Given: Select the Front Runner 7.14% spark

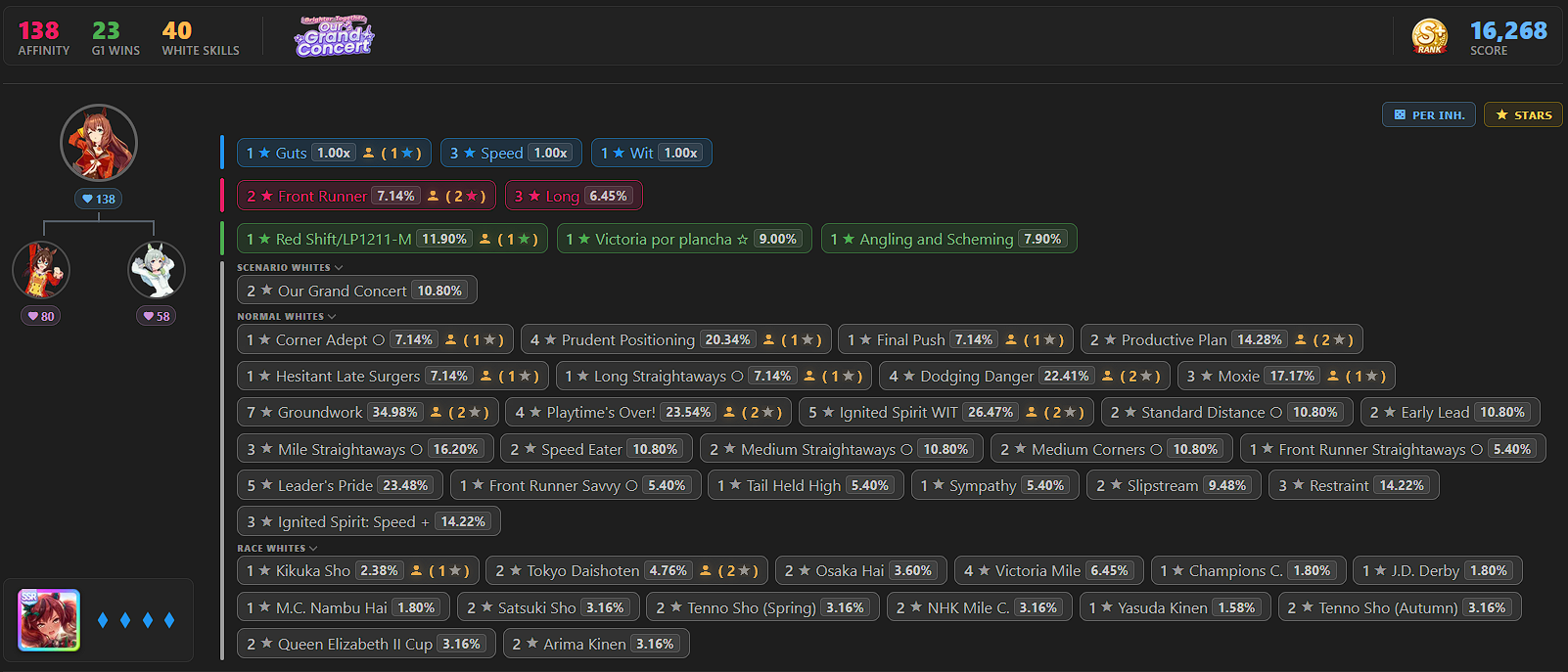Looking at the screenshot, I should [366, 196].
